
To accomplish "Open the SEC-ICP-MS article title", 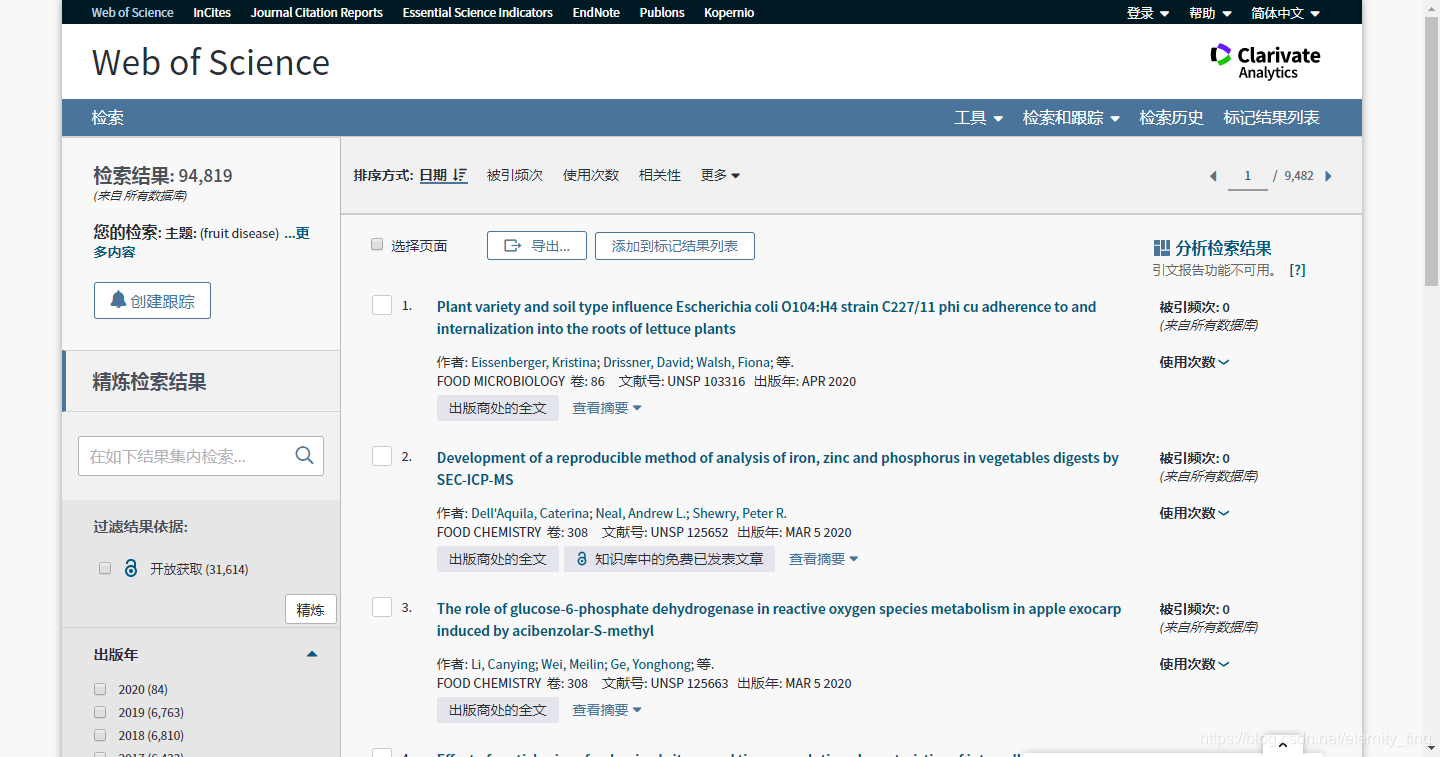I will coord(778,469).
